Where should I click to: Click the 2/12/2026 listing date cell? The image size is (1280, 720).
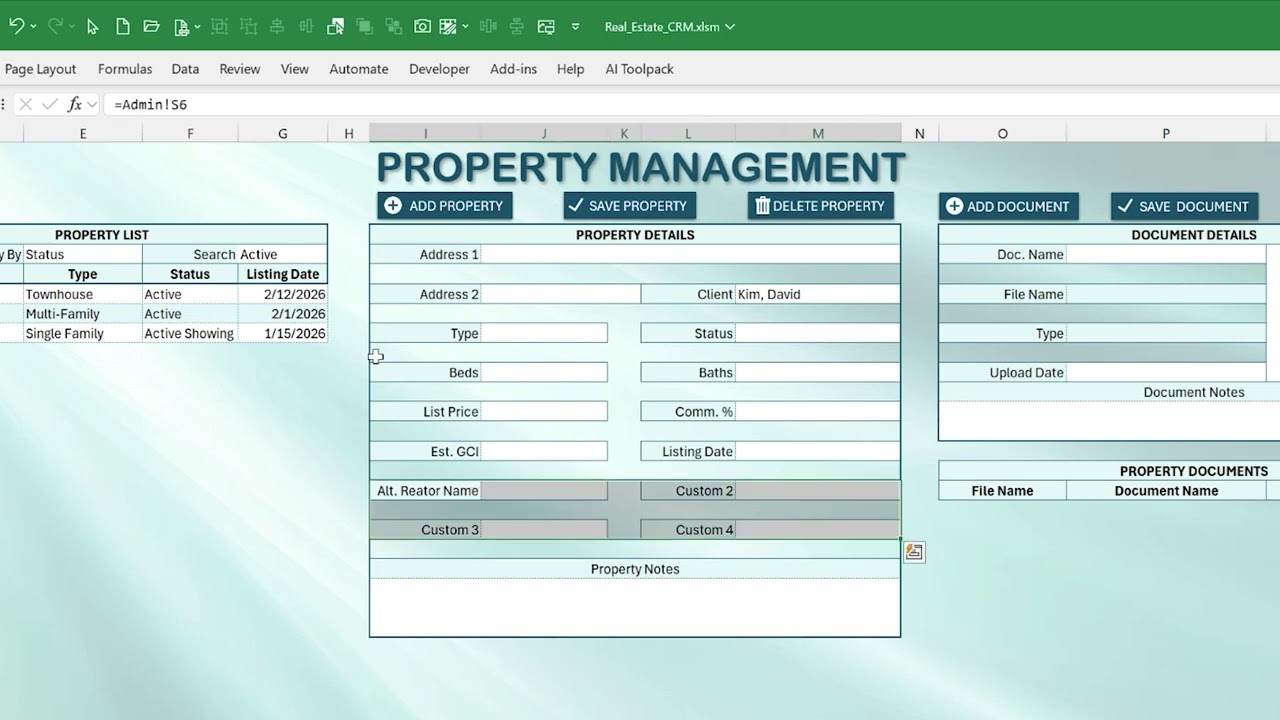[283, 294]
